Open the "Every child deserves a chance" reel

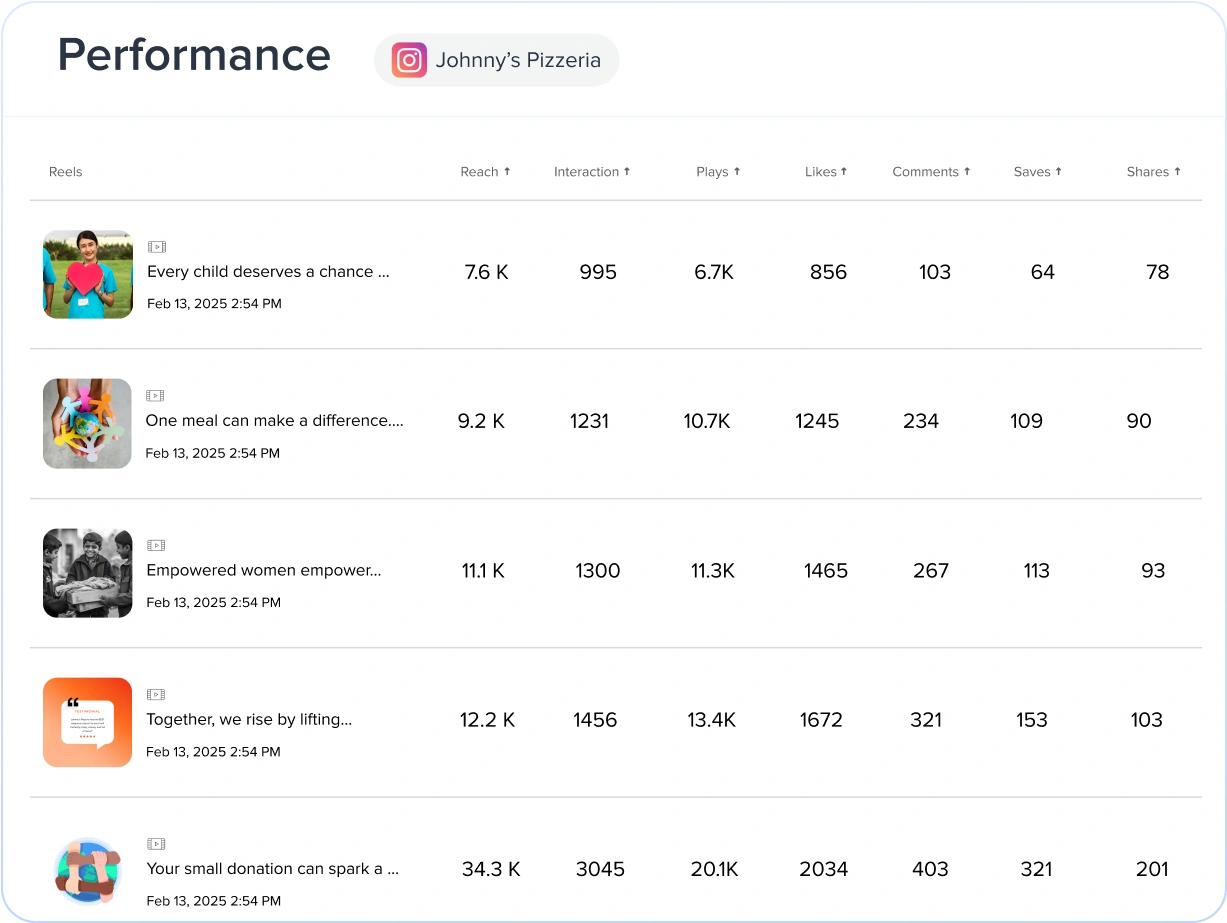pyautogui.click(x=269, y=271)
